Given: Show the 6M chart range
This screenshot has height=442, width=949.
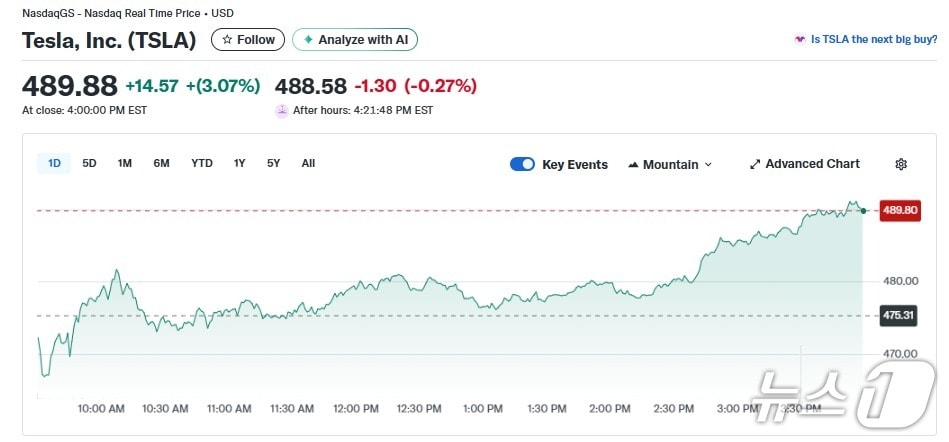Looking at the screenshot, I should pyautogui.click(x=161, y=163).
